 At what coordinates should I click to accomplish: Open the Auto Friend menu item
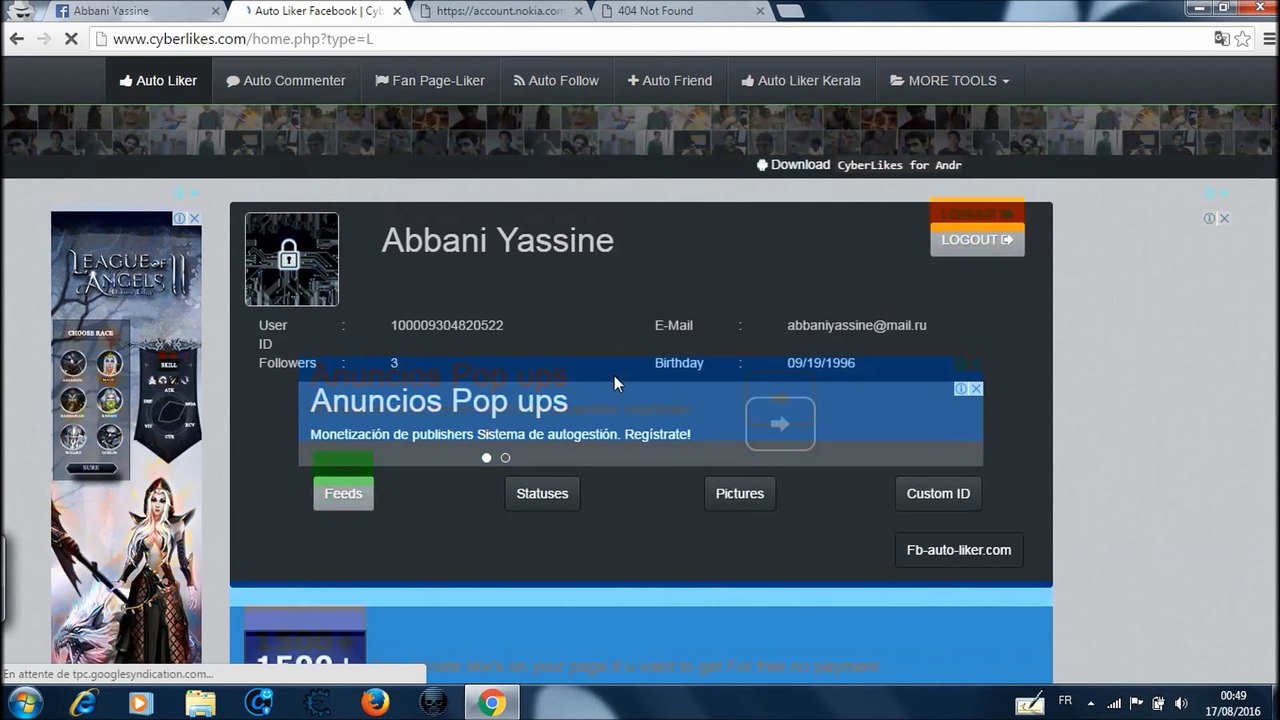click(670, 81)
